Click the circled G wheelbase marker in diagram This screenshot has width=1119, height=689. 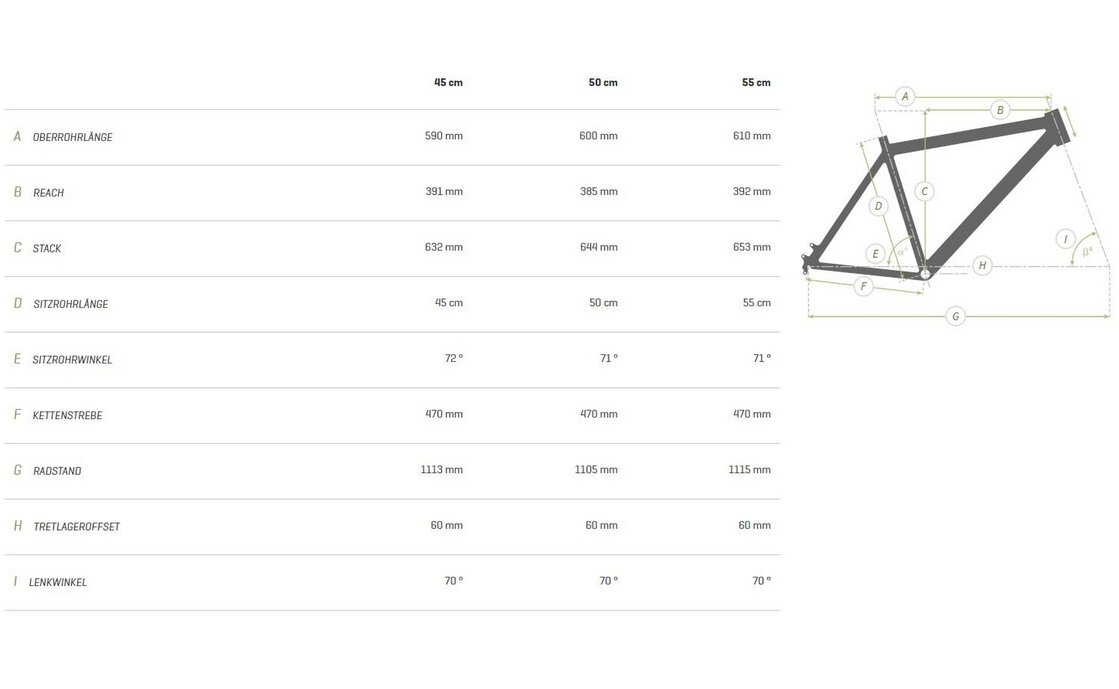955,317
